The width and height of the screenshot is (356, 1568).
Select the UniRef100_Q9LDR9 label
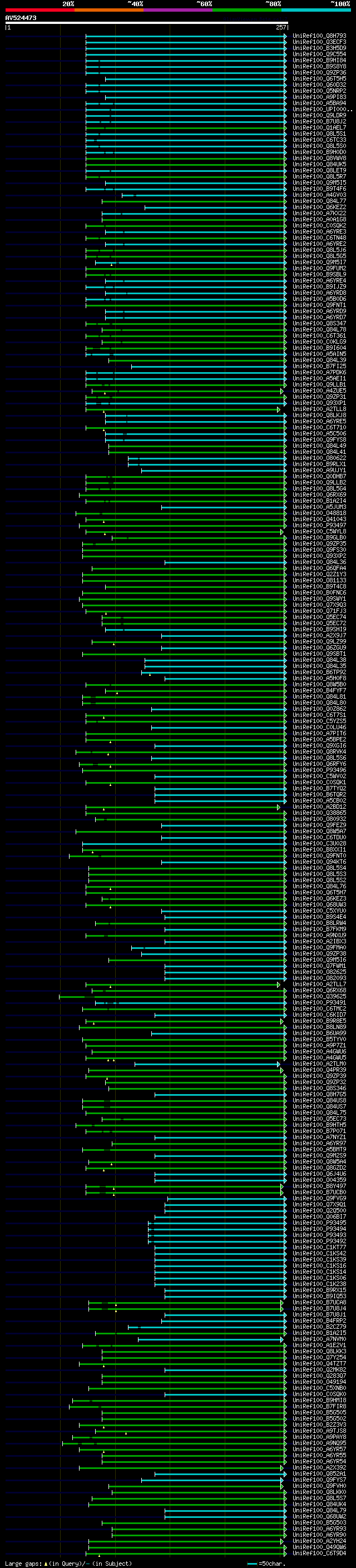coord(319,116)
